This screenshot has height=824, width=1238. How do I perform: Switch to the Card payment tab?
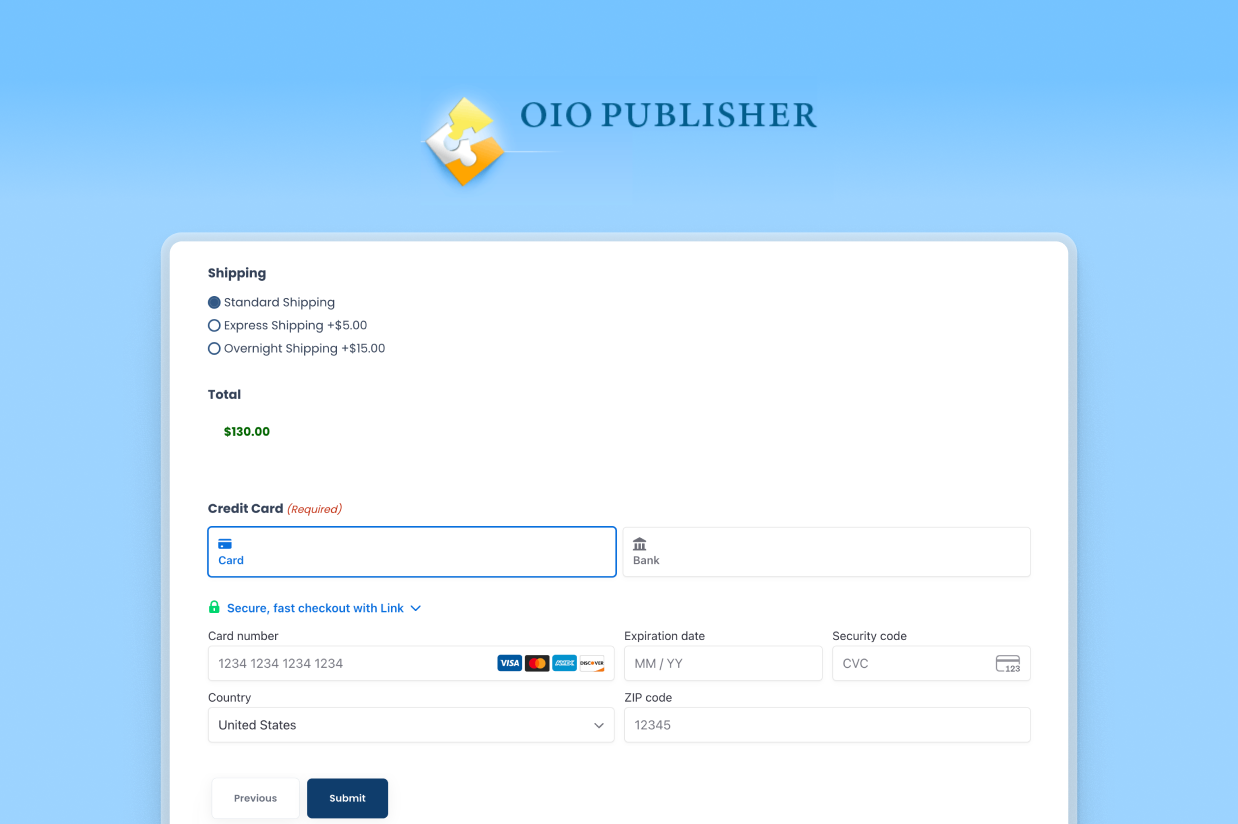411,552
